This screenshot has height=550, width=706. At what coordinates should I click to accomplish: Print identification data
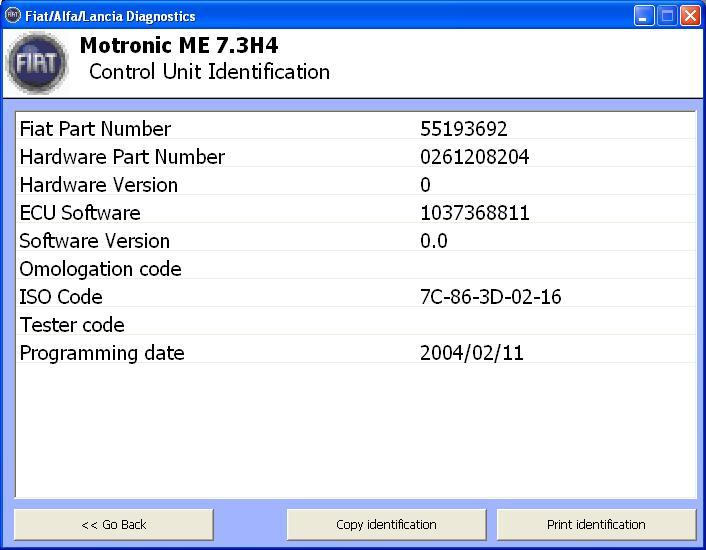[x=596, y=524]
